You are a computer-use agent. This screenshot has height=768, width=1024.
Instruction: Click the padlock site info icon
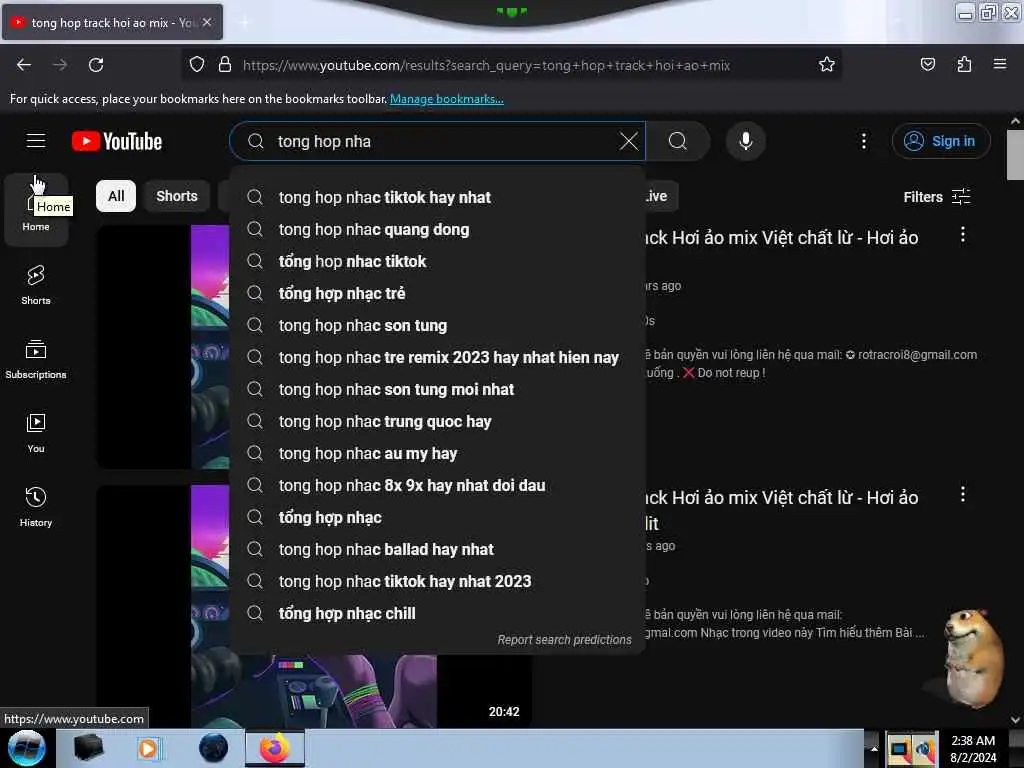pyautogui.click(x=225, y=65)
